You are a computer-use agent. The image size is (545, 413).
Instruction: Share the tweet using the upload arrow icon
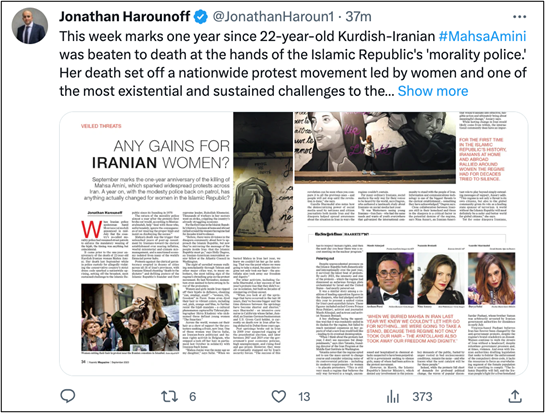pyautogui.click(x=515, y=396)
